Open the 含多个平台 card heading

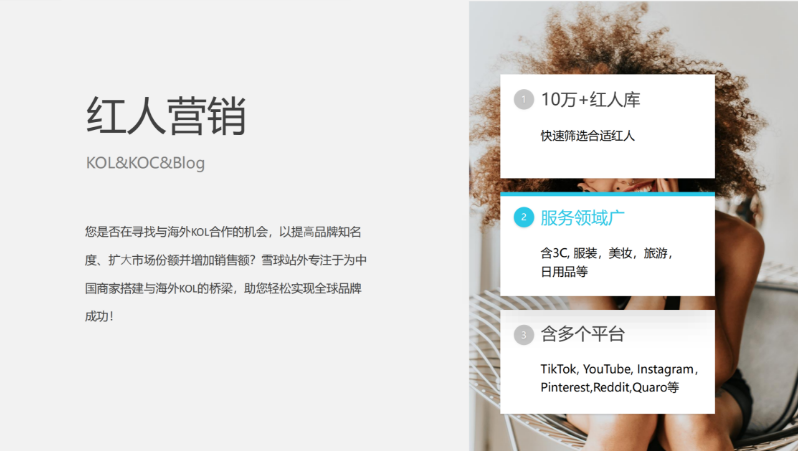coord(583,334)
